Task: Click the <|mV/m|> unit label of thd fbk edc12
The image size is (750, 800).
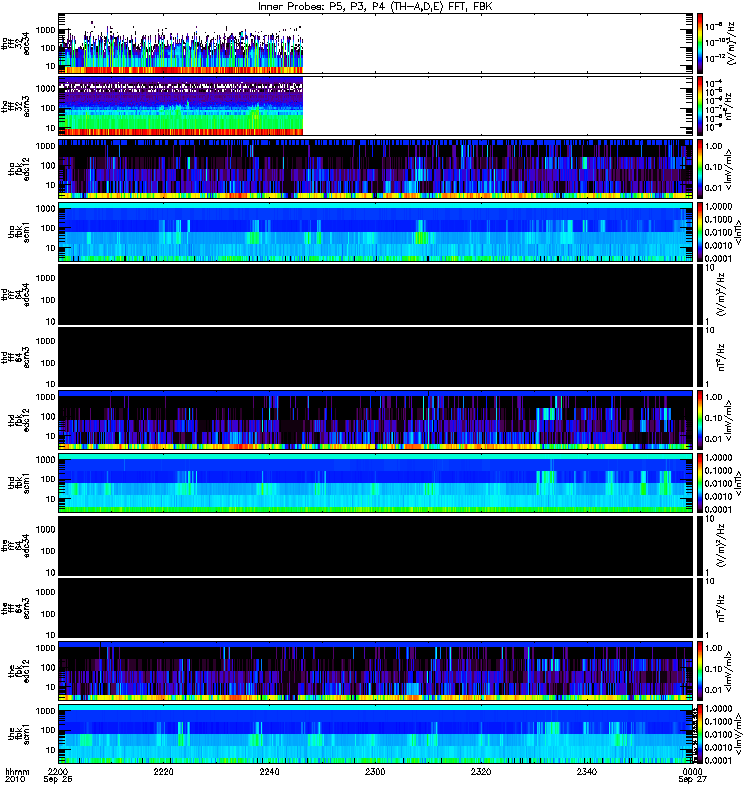Action: click(728, 420)
